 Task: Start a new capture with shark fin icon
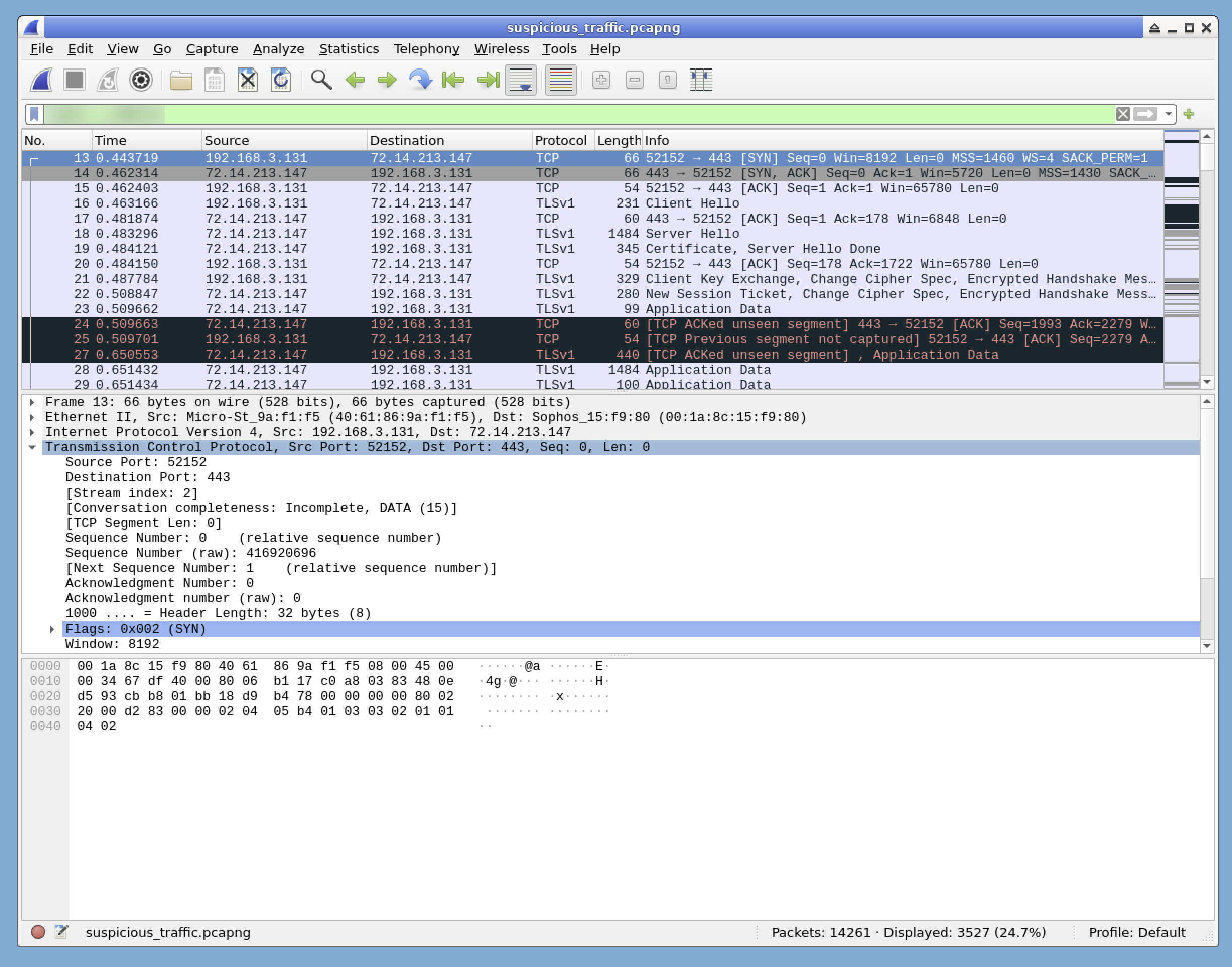[41, 80]
